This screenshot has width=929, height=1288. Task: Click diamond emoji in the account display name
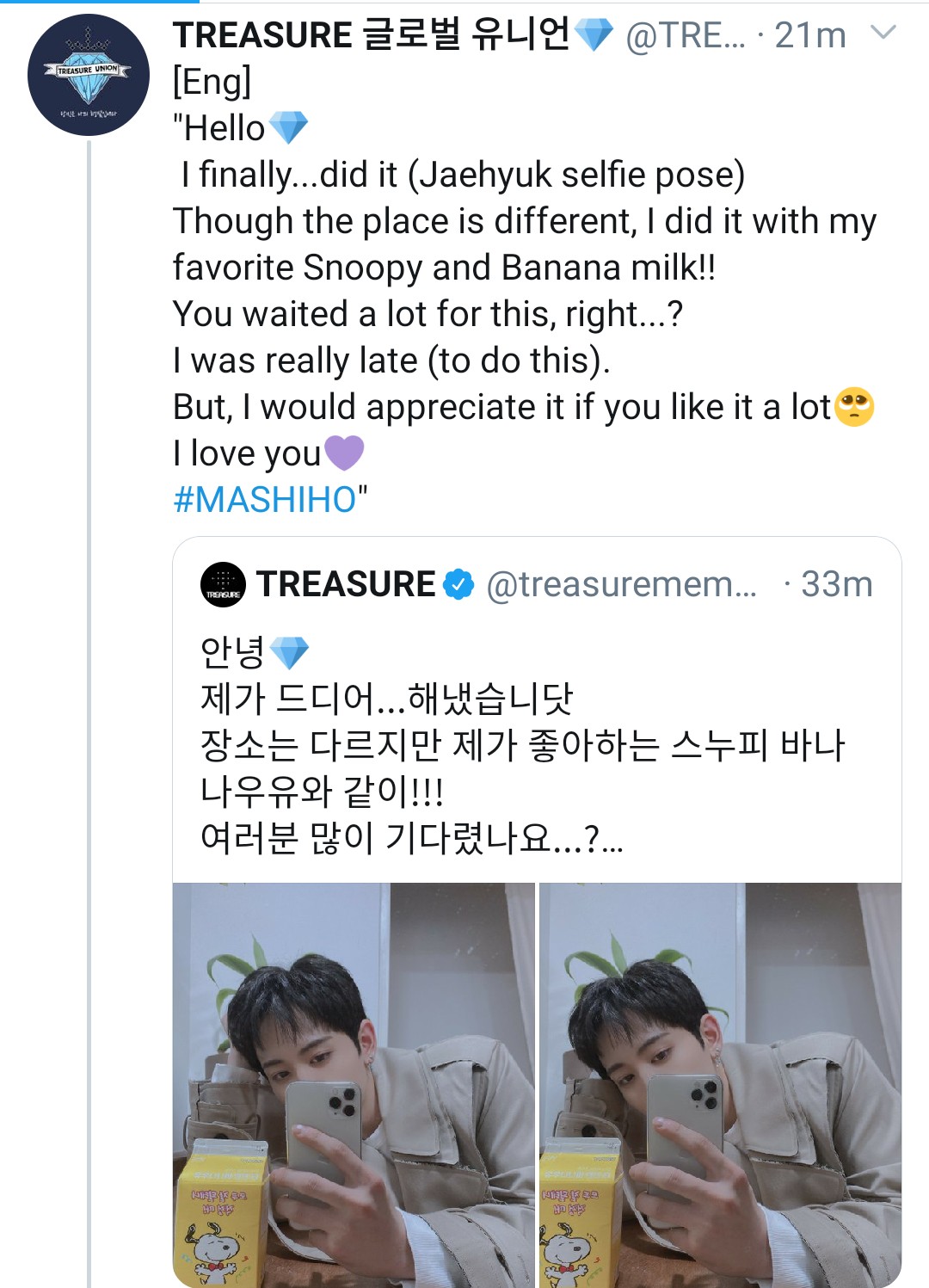pyautogui.click(x=594, y=35)
